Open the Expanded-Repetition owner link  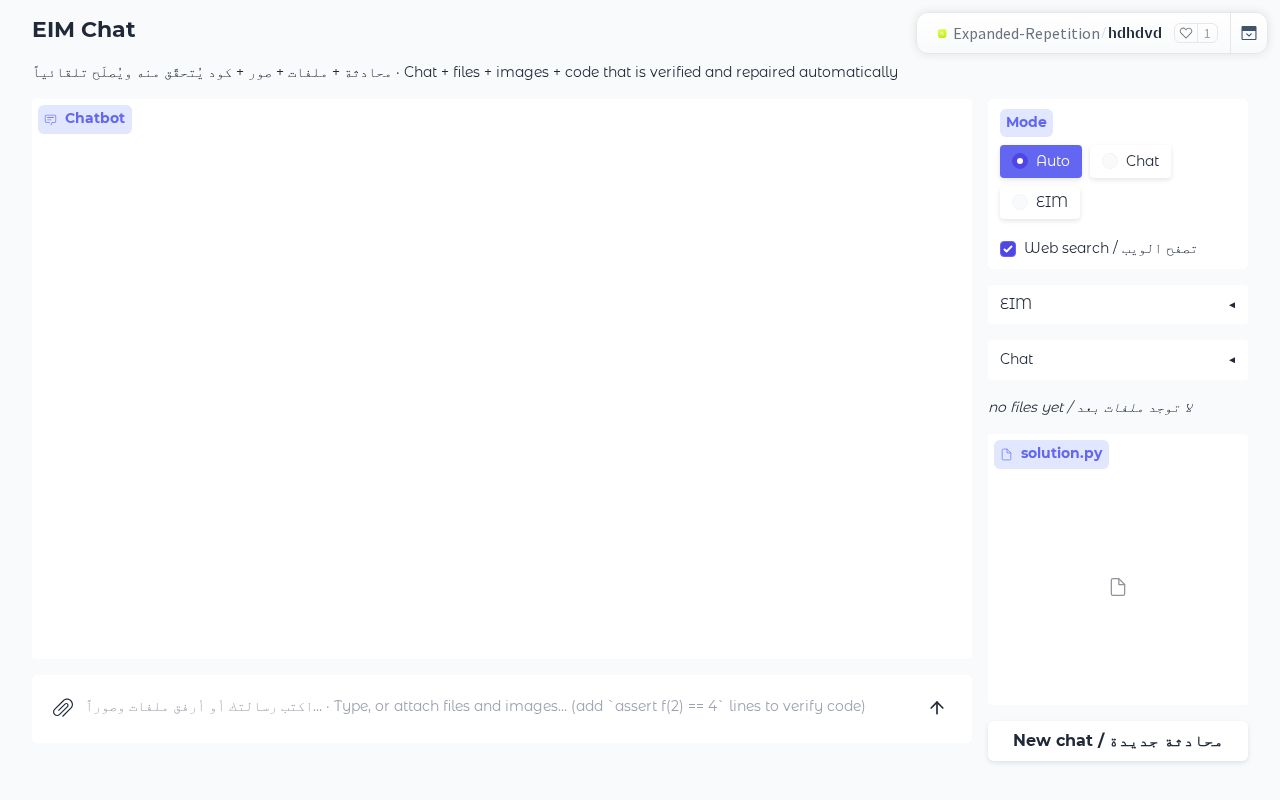pos(1026,33)
